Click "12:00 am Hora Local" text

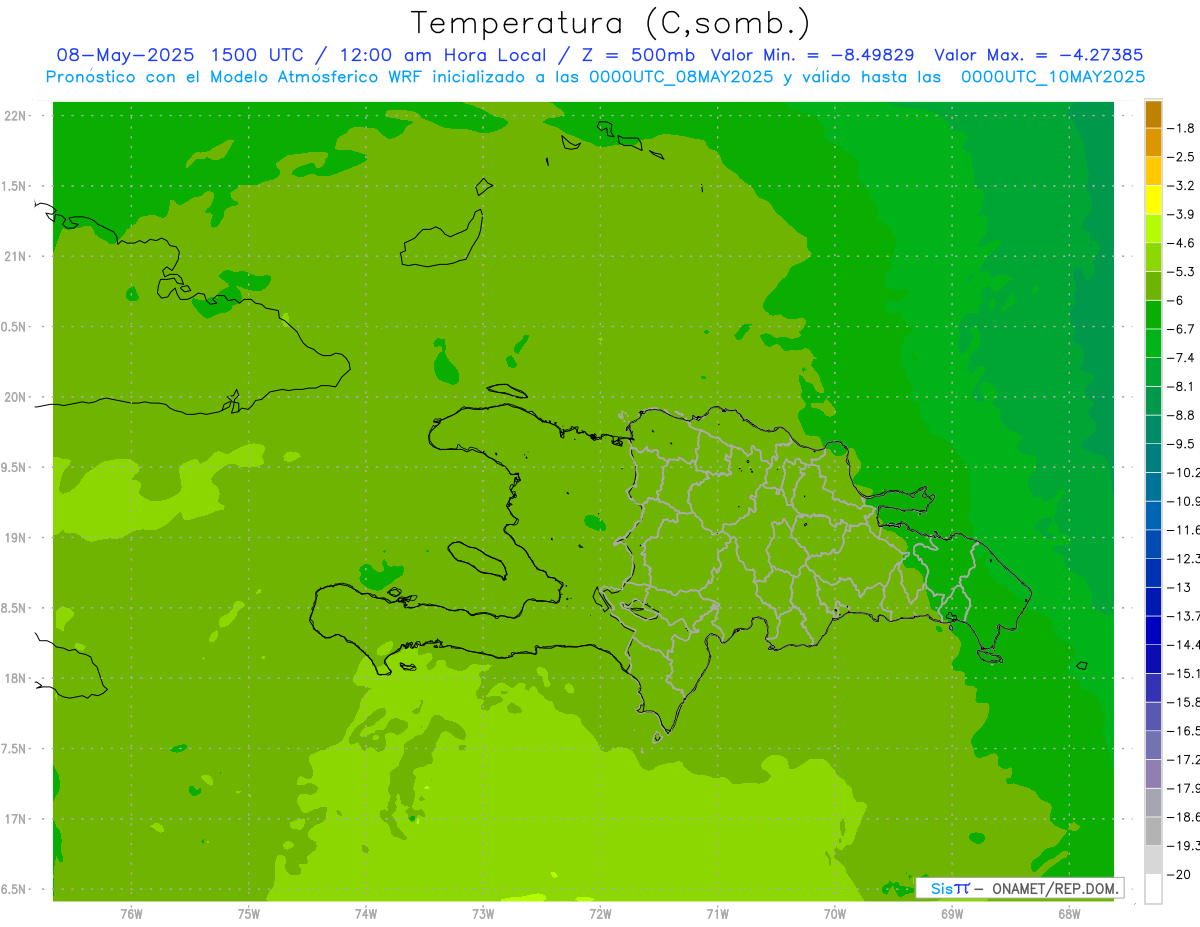point(445,55)
